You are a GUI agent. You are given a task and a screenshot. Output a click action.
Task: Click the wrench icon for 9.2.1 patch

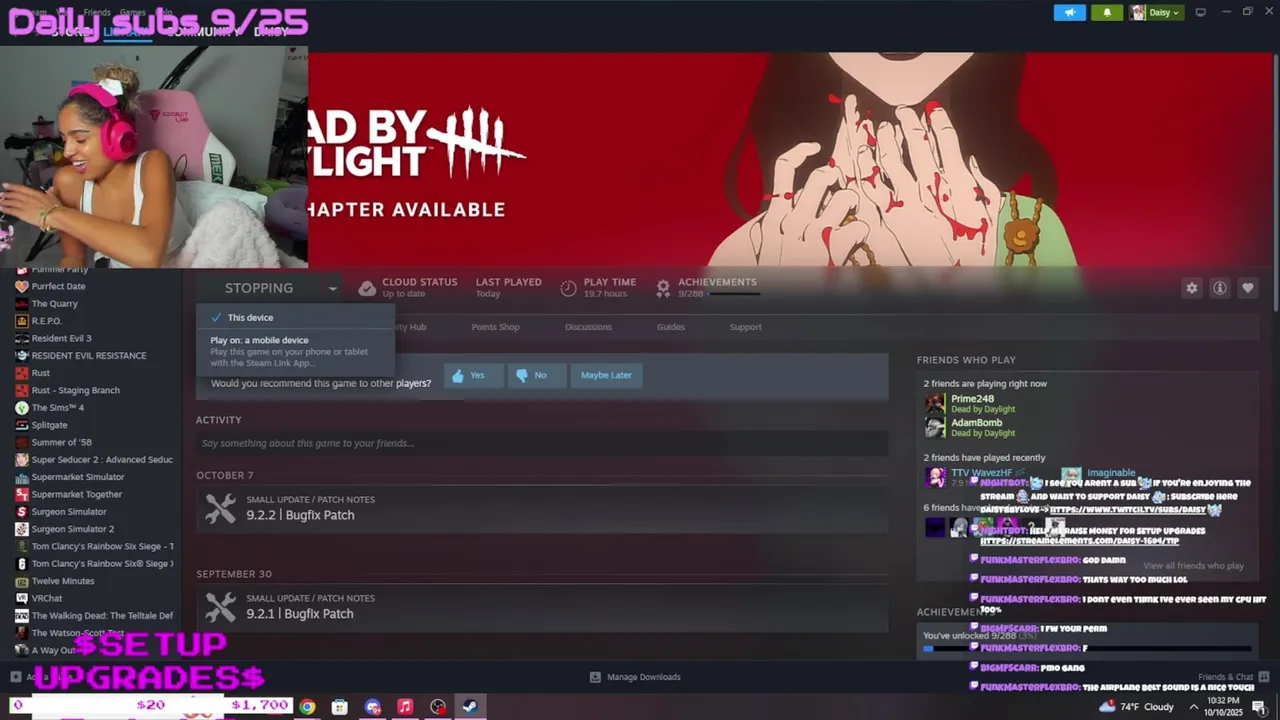tap(220, 606)
